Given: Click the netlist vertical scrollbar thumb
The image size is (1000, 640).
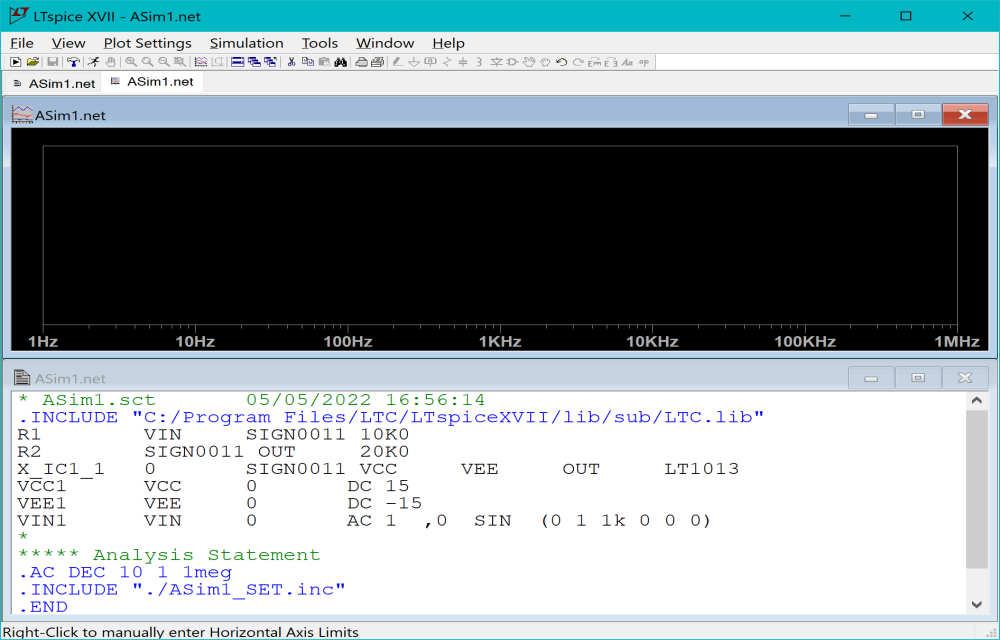Looking at the screenshot, I should click(976, 490).
